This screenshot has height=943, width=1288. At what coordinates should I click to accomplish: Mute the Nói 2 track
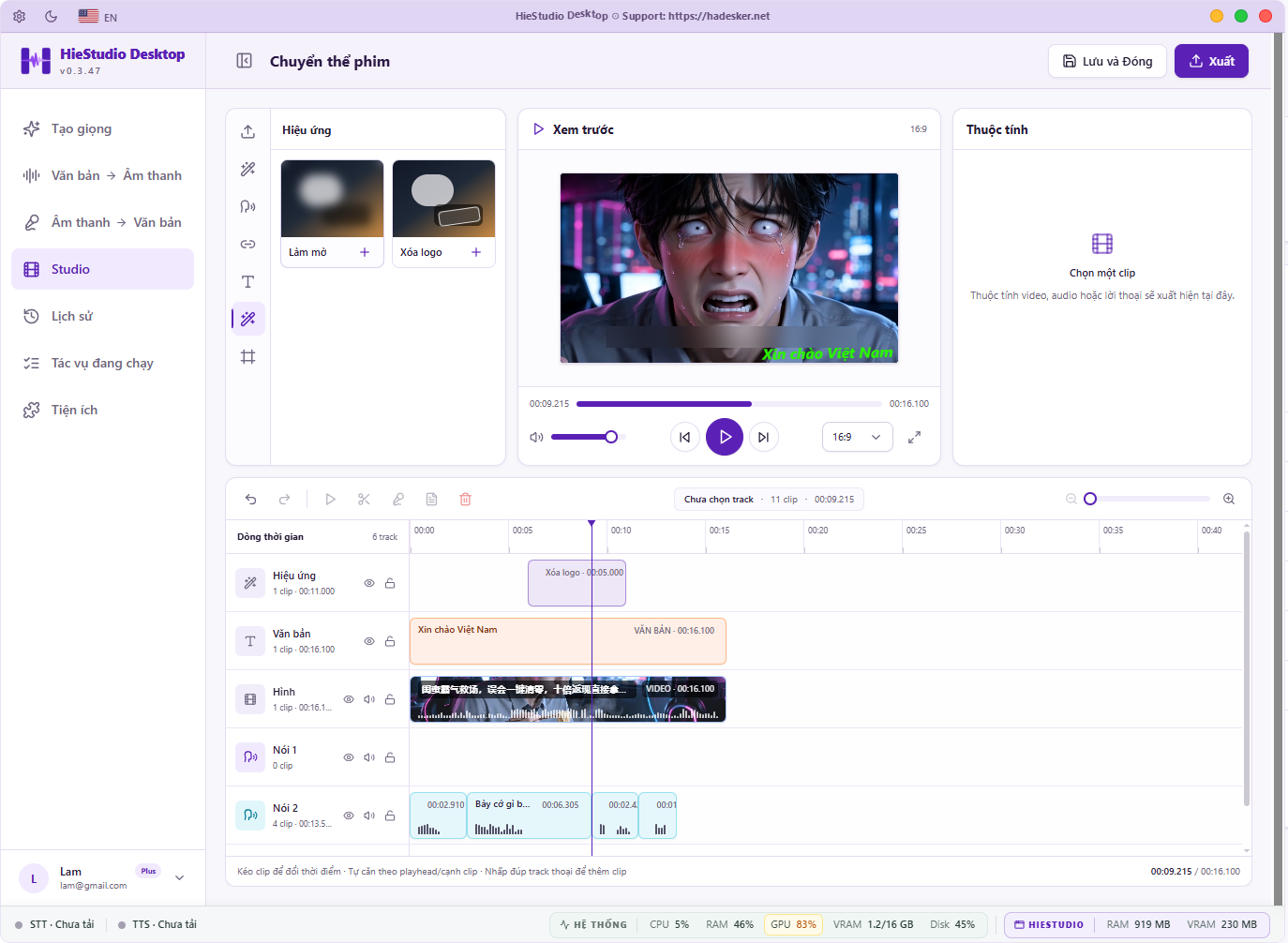tap(369, 816)
